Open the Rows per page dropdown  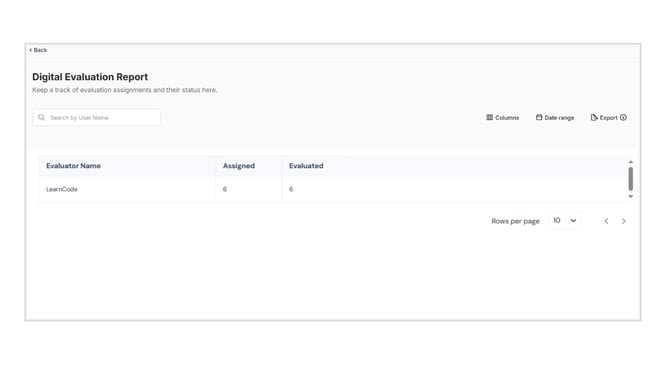pyautogui.click(x=564, y=220)
